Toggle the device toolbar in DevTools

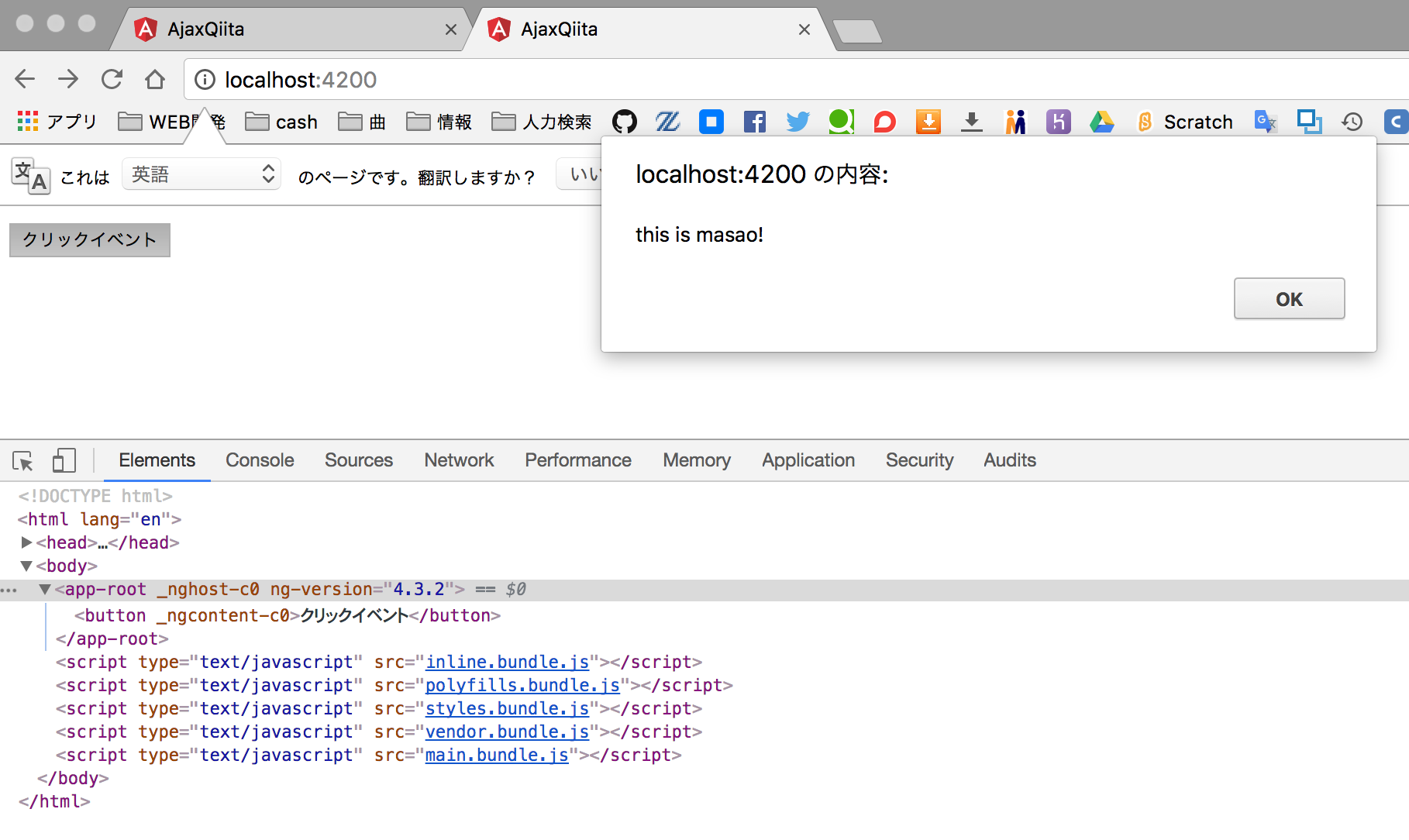(64, 460)
